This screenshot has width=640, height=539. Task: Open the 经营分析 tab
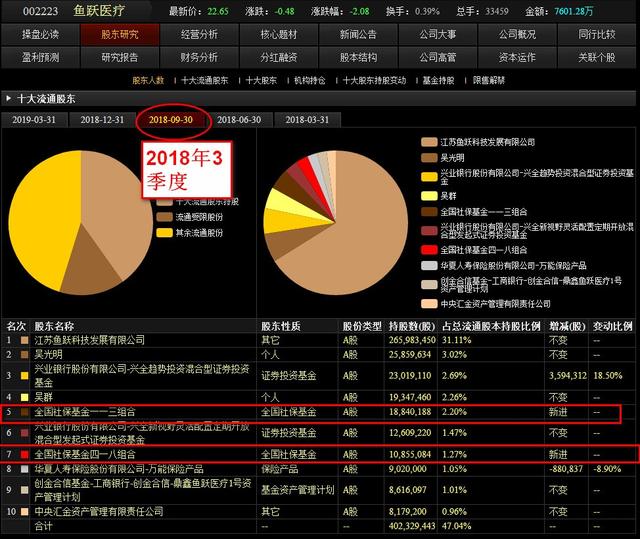tap(199, 34)
